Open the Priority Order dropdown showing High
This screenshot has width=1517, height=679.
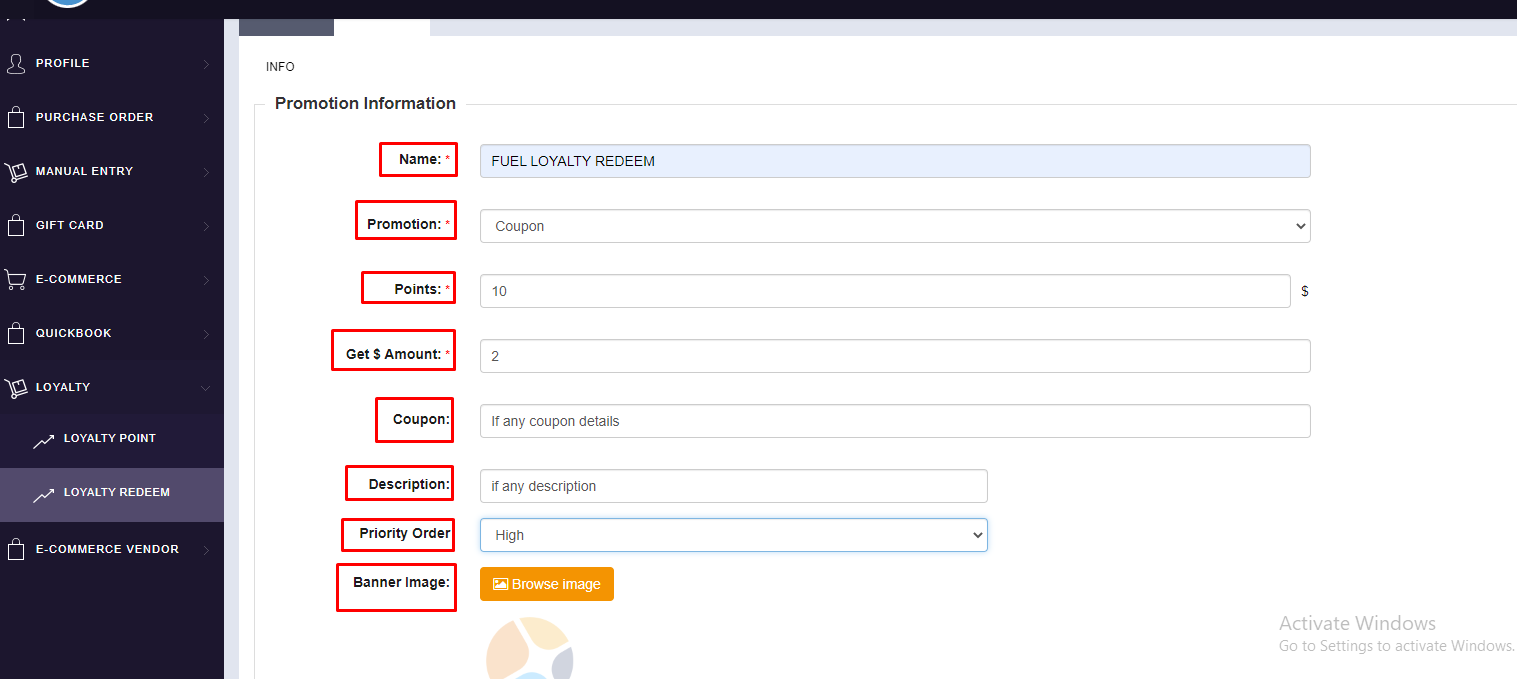click(x=732, y=535)
